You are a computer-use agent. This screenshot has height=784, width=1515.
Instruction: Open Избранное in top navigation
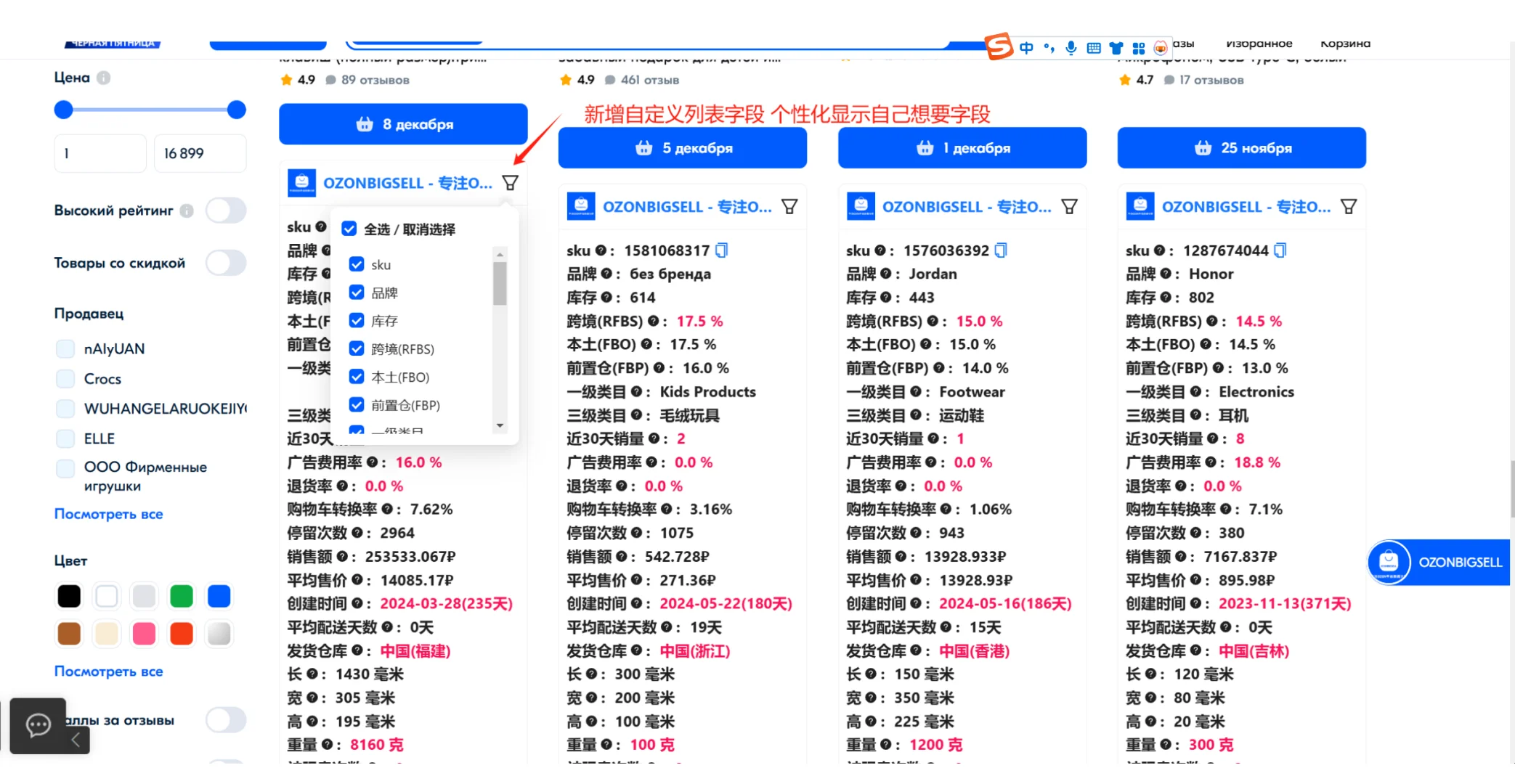click(x=1259, y=44)
